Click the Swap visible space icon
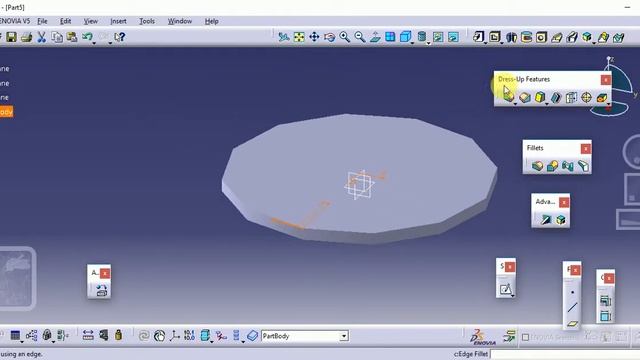This screenshot has height=360, width=640. (453, 37)
